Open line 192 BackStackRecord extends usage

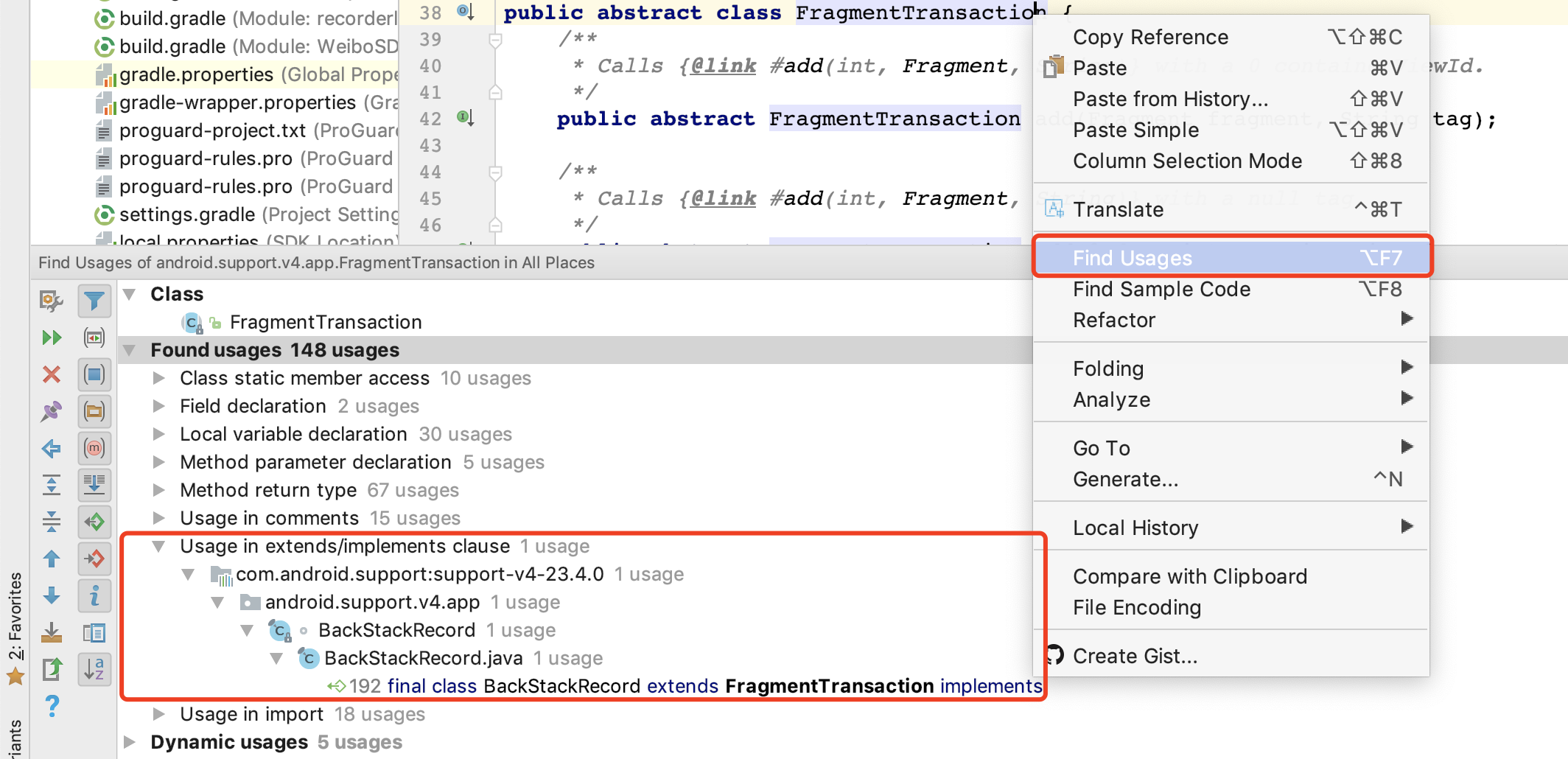point(685,686)
